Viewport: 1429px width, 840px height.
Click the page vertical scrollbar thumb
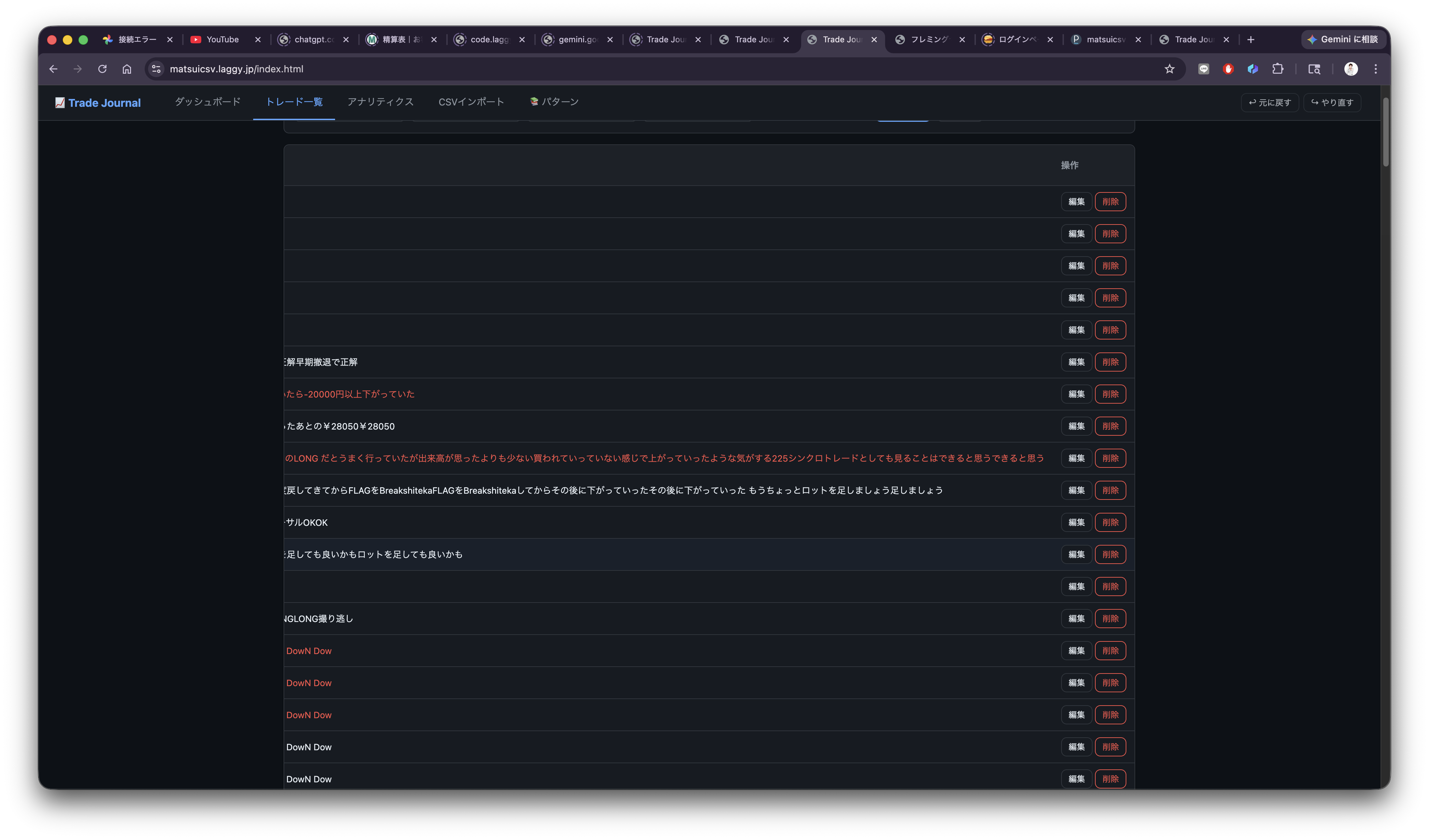pos(1385,132)
